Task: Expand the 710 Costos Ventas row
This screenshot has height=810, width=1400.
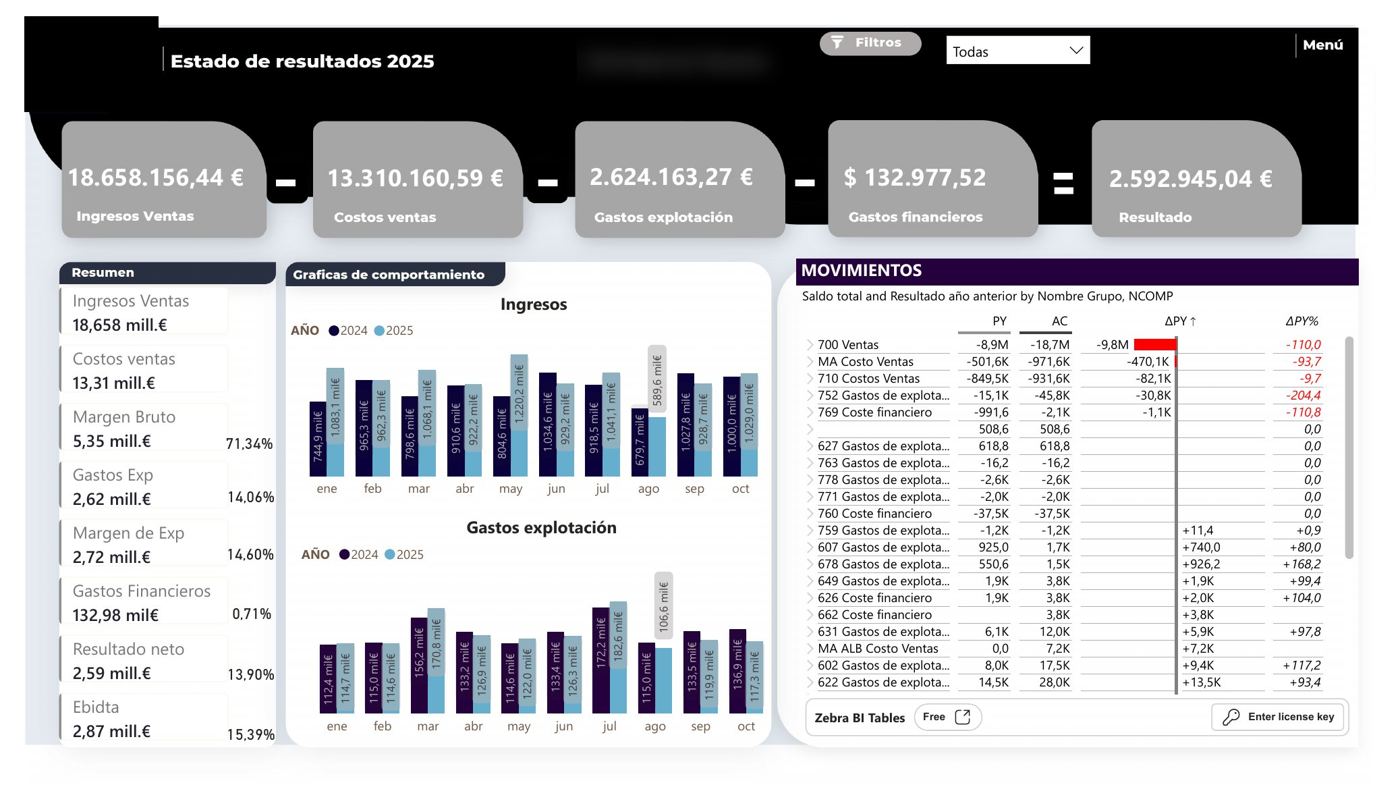Action: (x=810, y=379)
